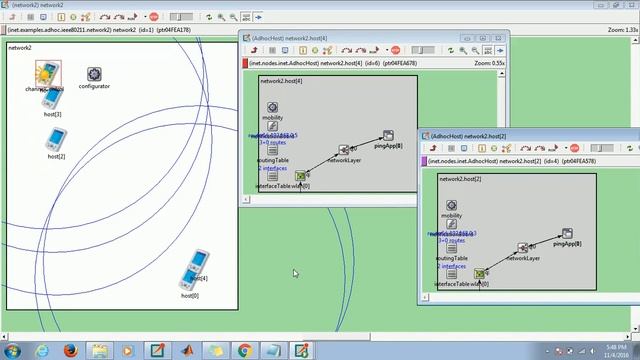The height and width of the screenshot is (360, 640).
Task: Zoom in inside host[4] window
Action: click(463, 50)
